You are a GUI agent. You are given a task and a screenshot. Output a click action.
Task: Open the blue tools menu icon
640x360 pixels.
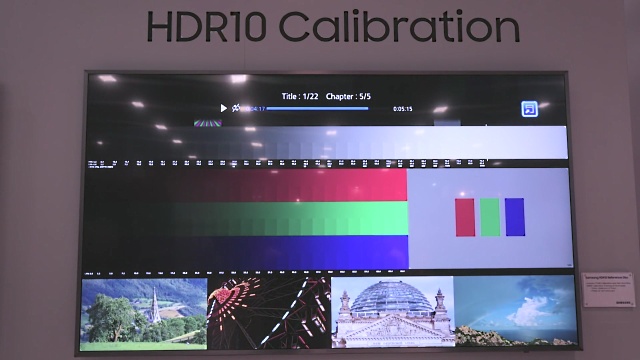(529, 109)
